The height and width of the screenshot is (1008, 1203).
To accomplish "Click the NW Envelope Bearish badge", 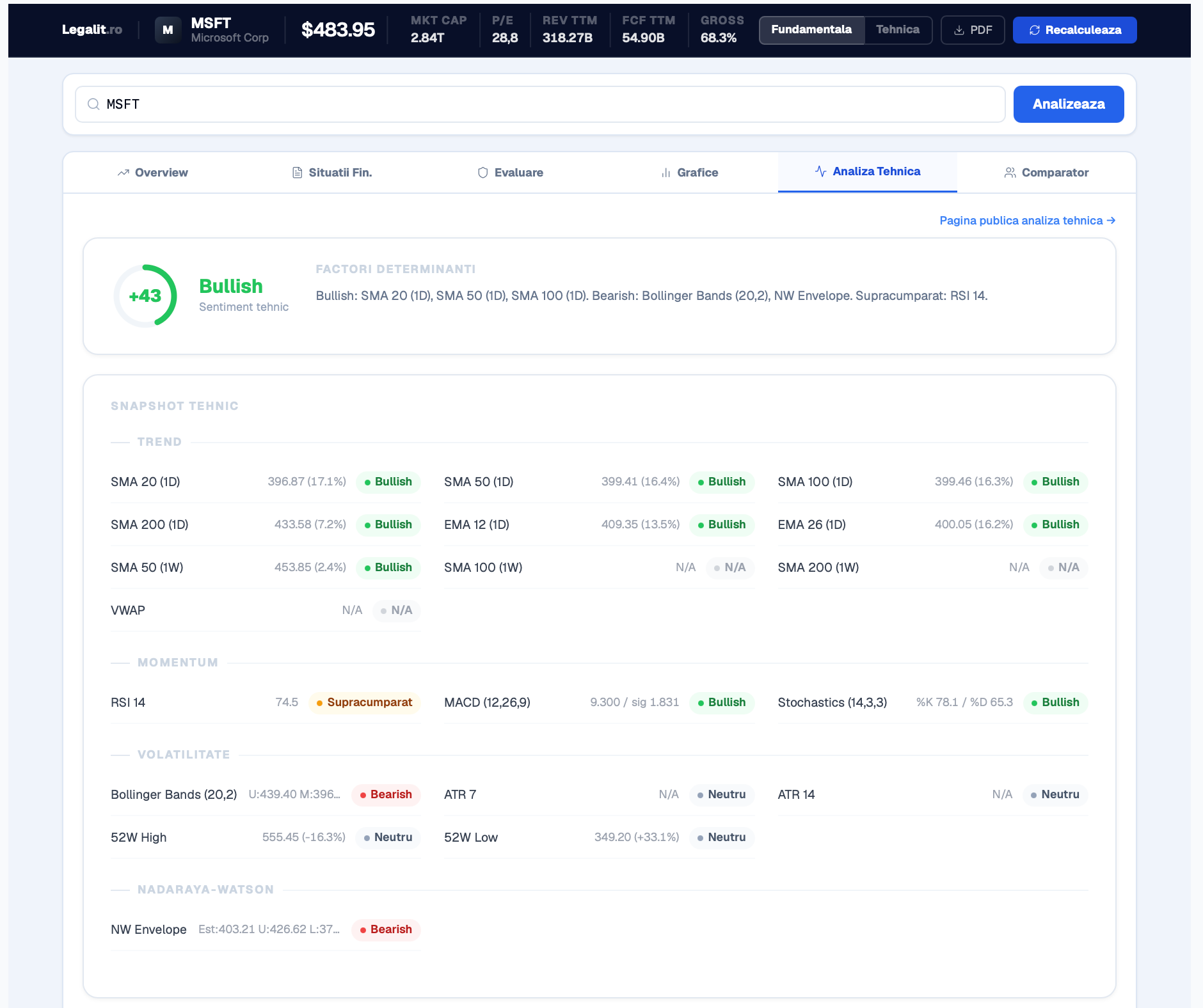I will [386, 929].
